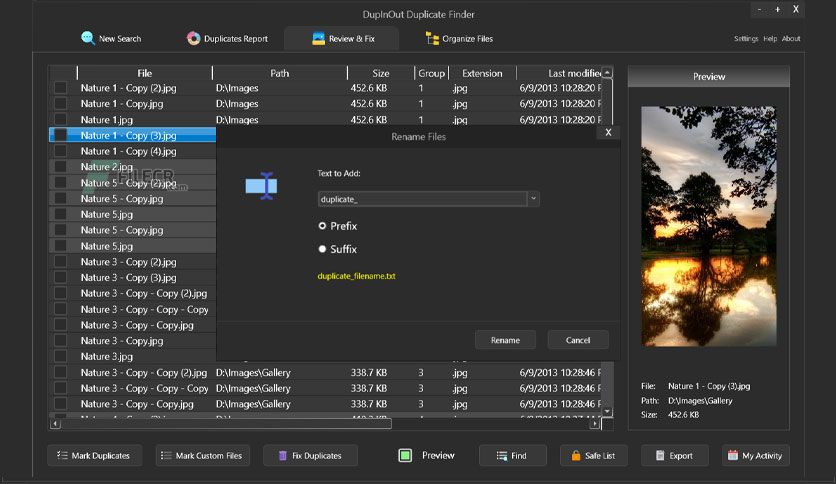
Task: Open the About menu
Action: tap(791, 38)
